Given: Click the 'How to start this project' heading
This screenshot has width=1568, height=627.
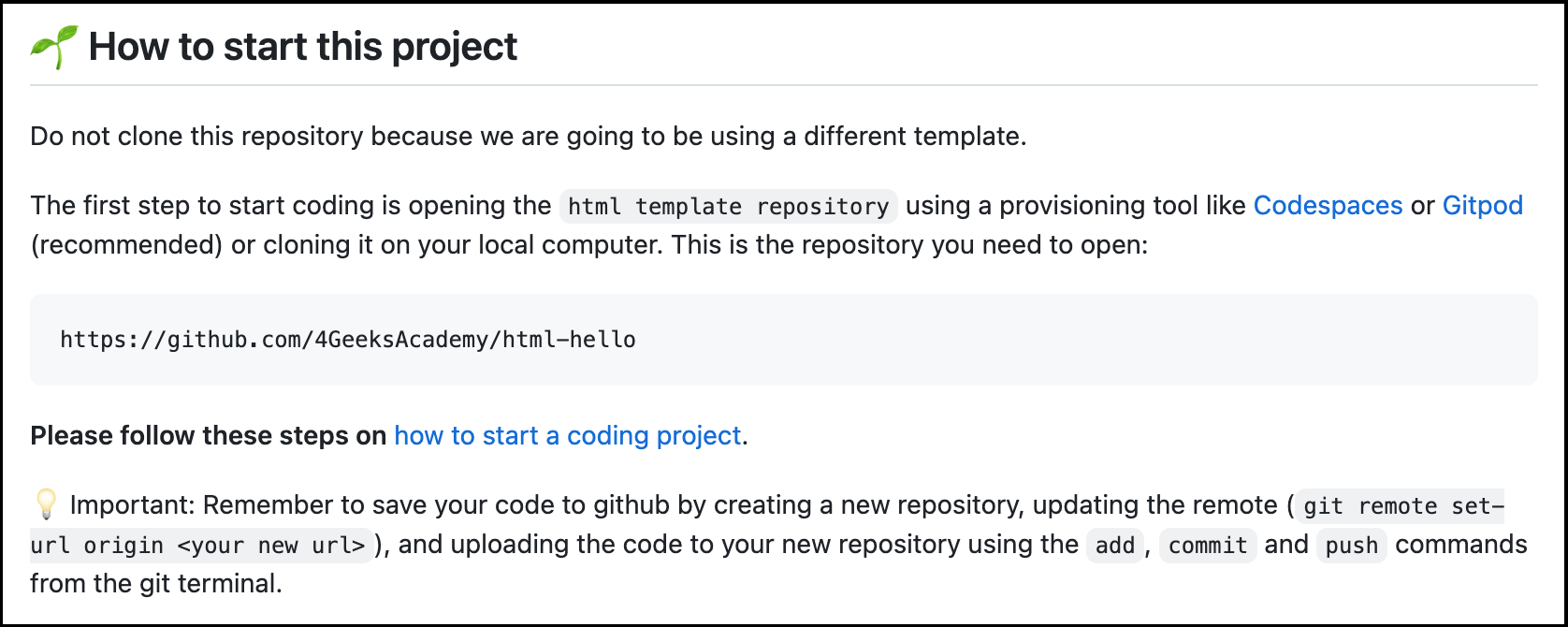Looking at the screenshot, I should (x=302, y=47).
